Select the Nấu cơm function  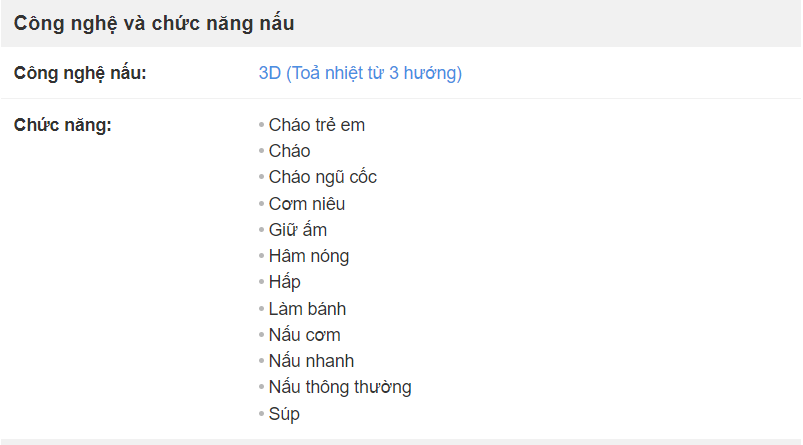(x=304, y=335)
